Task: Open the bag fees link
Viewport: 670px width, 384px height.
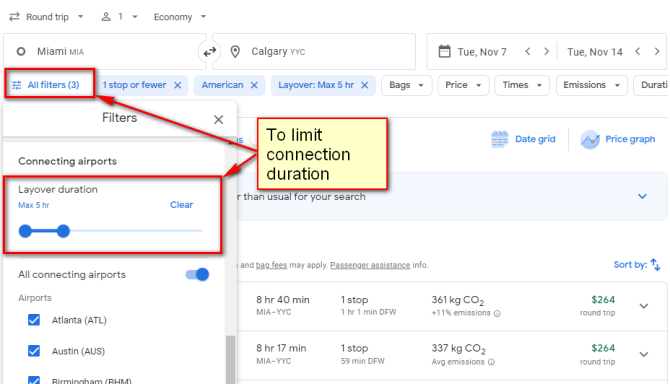Action: (x=271, y=265)
